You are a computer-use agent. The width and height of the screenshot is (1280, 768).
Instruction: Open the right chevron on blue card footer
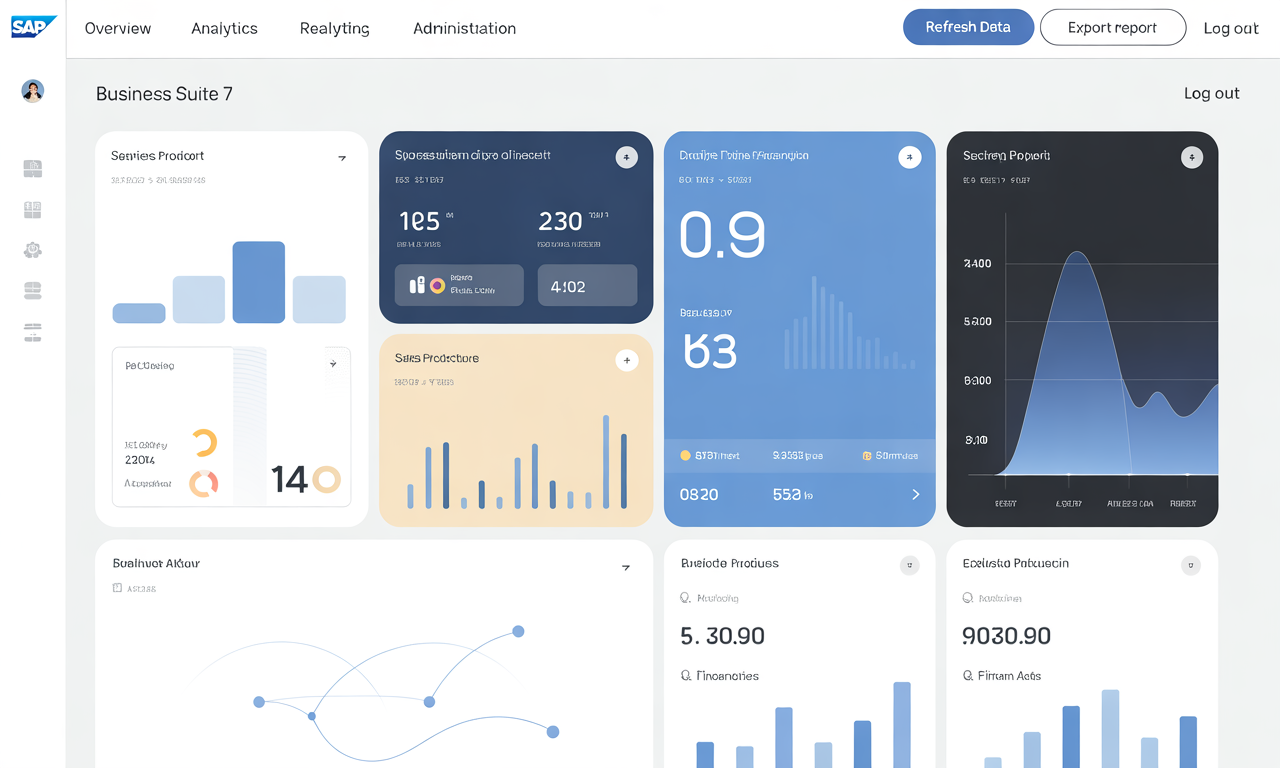[915, 494]
